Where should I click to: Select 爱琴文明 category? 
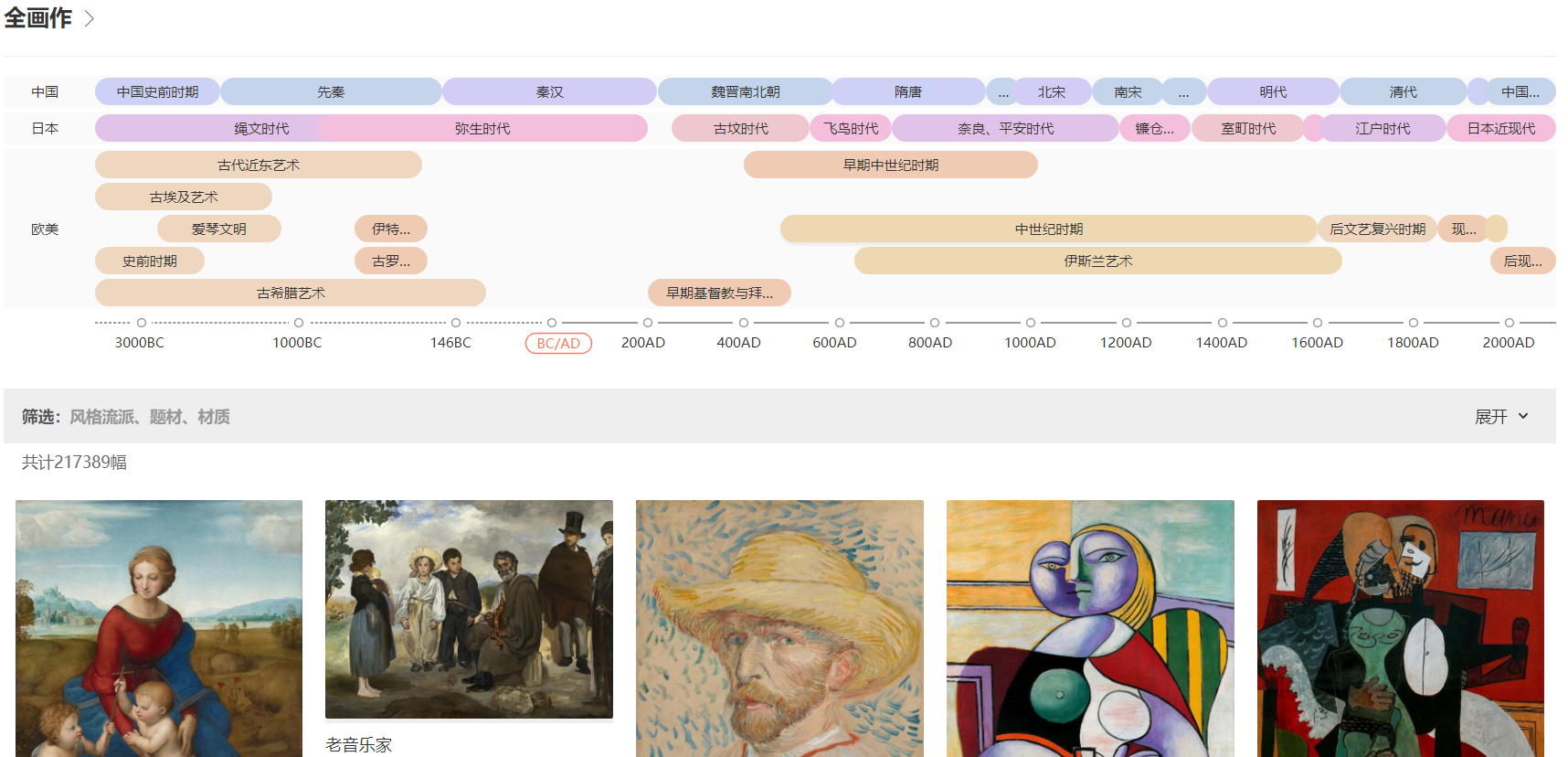pos(219,229)
